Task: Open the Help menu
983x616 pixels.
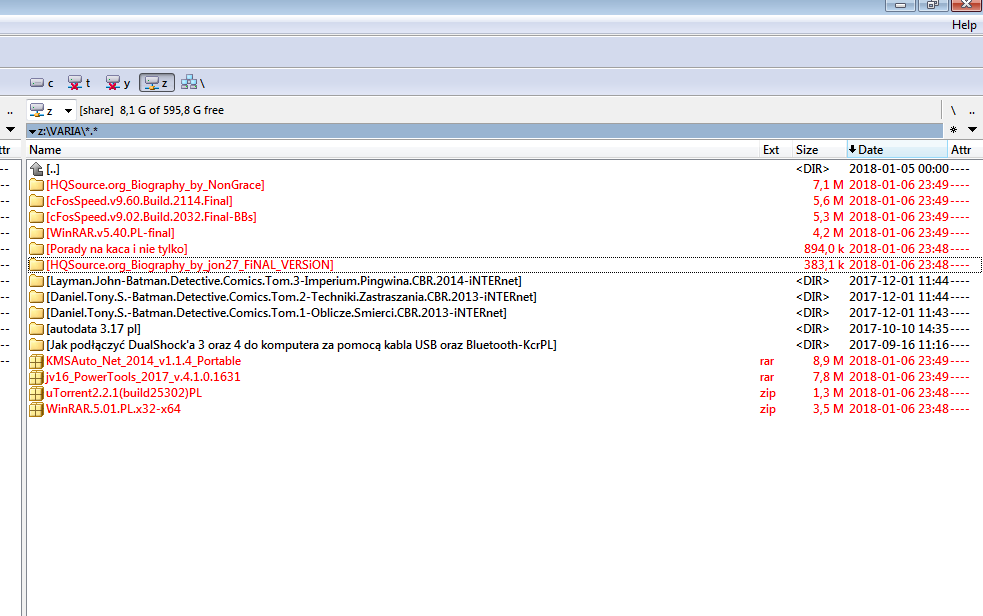Action: tap(964, 25)
